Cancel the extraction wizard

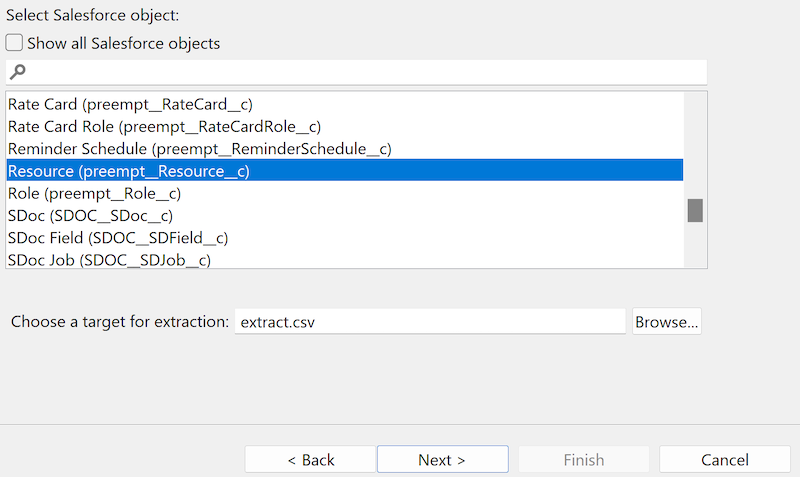click(x=725, y=460)
